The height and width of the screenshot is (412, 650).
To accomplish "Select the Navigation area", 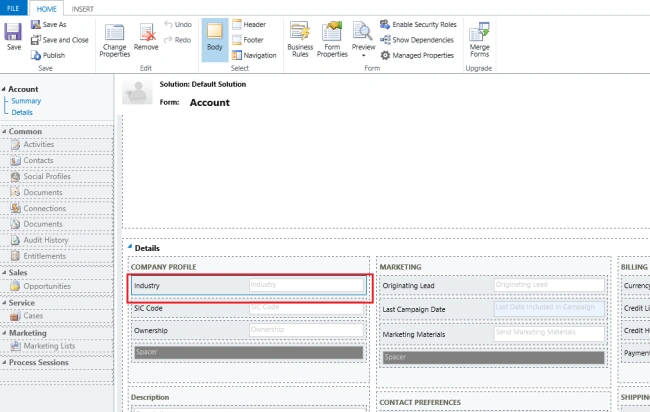I will click(x=254, y=55).
